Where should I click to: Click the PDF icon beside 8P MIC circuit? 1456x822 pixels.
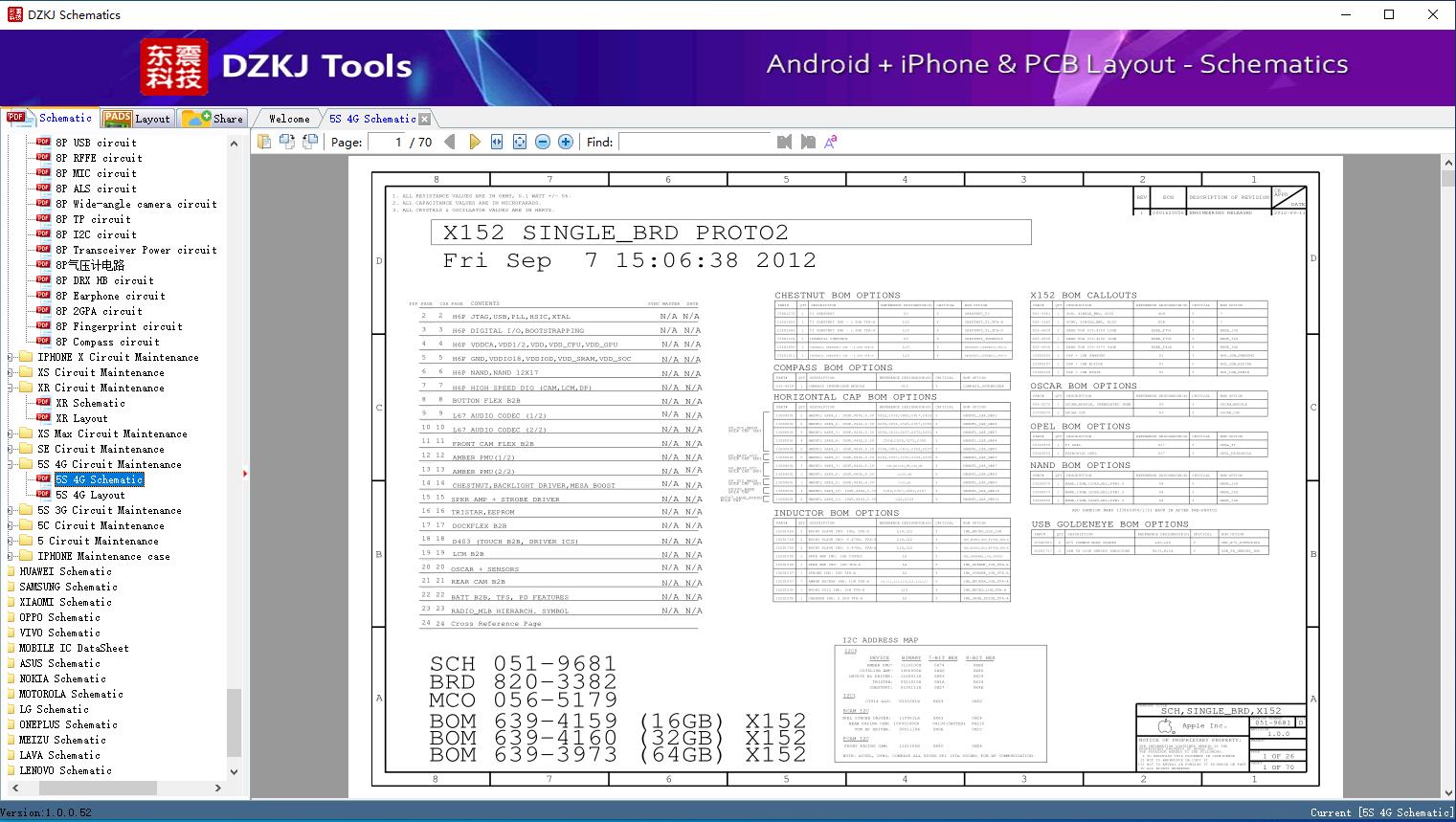[x=43, y=173]
